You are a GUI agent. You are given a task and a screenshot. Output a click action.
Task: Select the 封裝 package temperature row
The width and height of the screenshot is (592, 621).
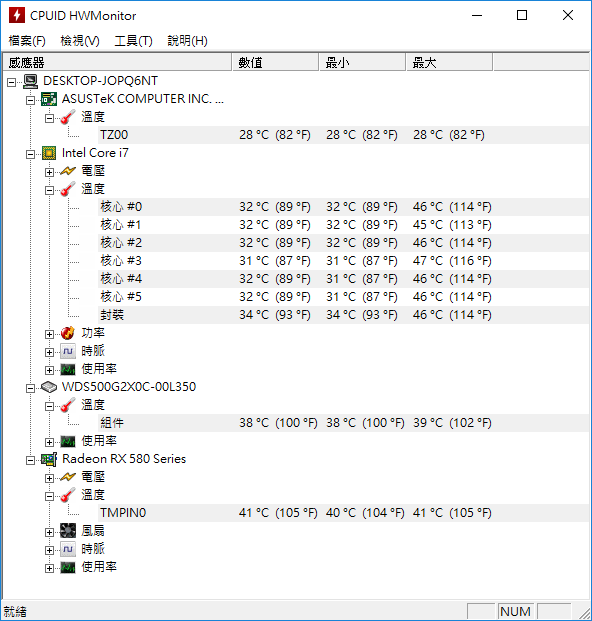(344, 315)
